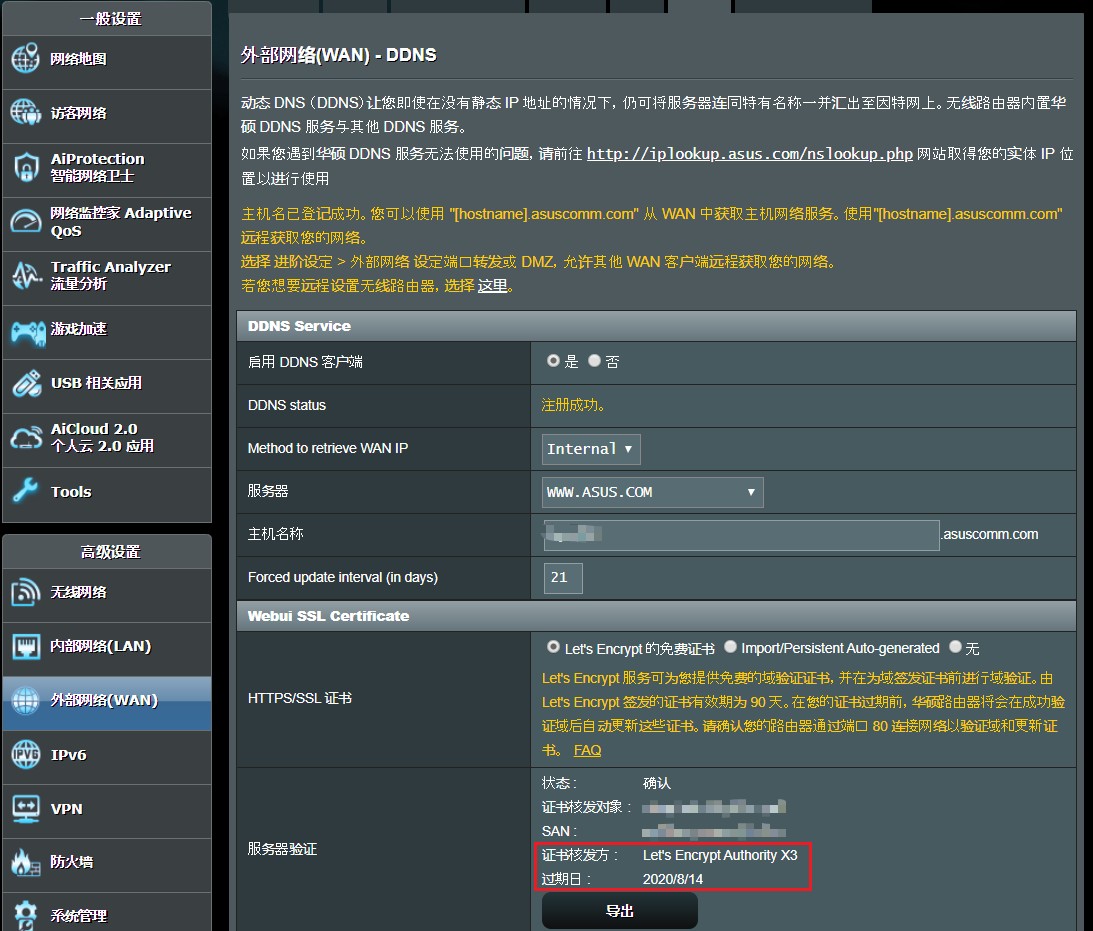Click the Forced update interval input field
The height and width of the screenshot is (931, 1093).
562,578
